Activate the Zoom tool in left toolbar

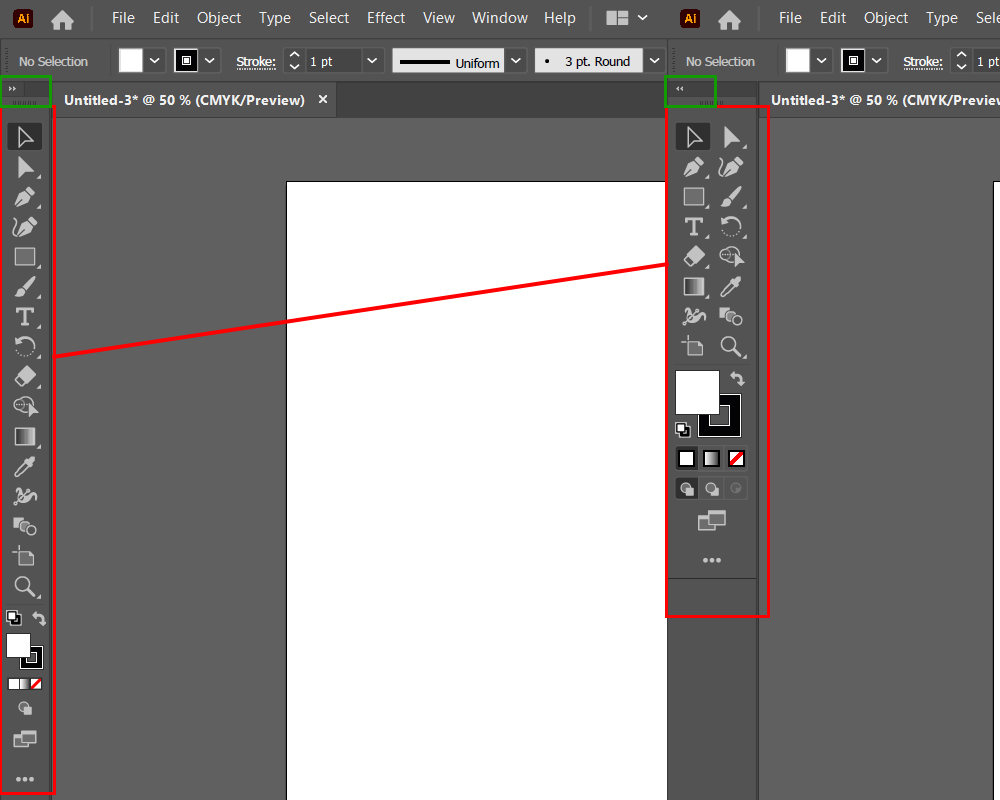(25, 586)
